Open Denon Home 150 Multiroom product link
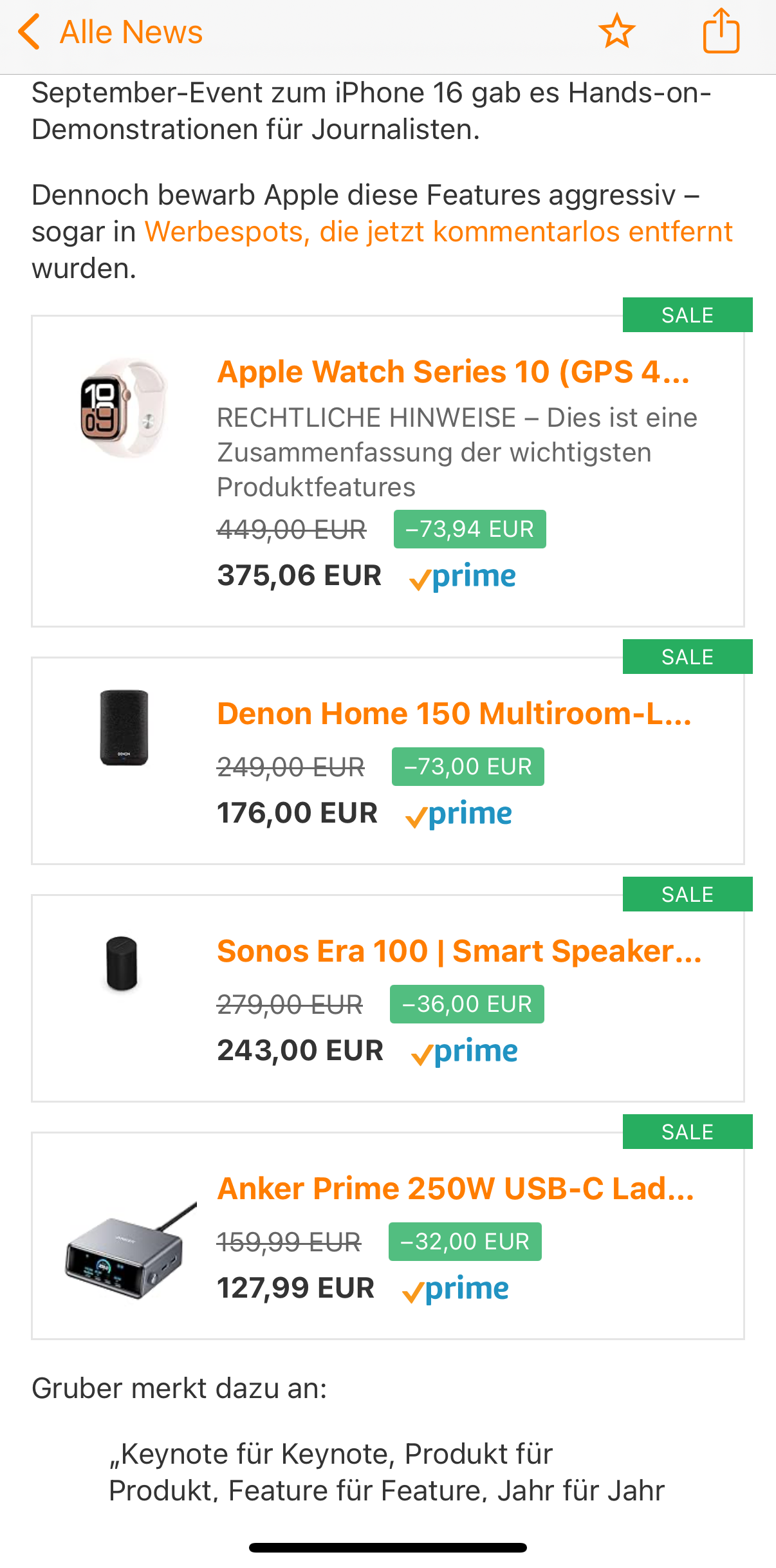This screenshot has height=1568, width=776. point(454,714)
